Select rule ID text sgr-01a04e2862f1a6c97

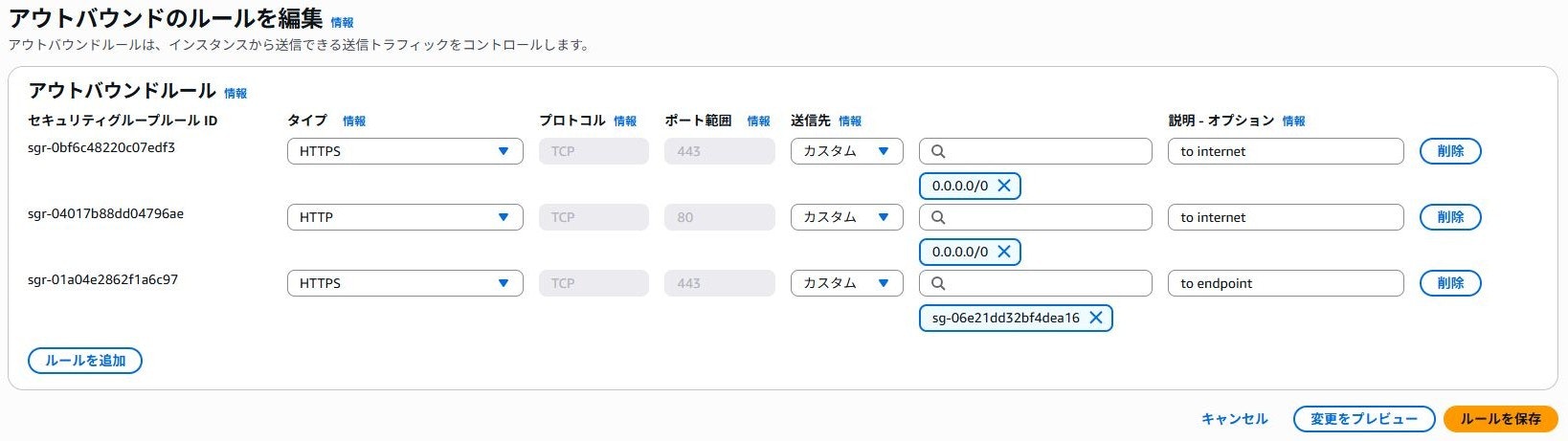click(x=102, y=279)
